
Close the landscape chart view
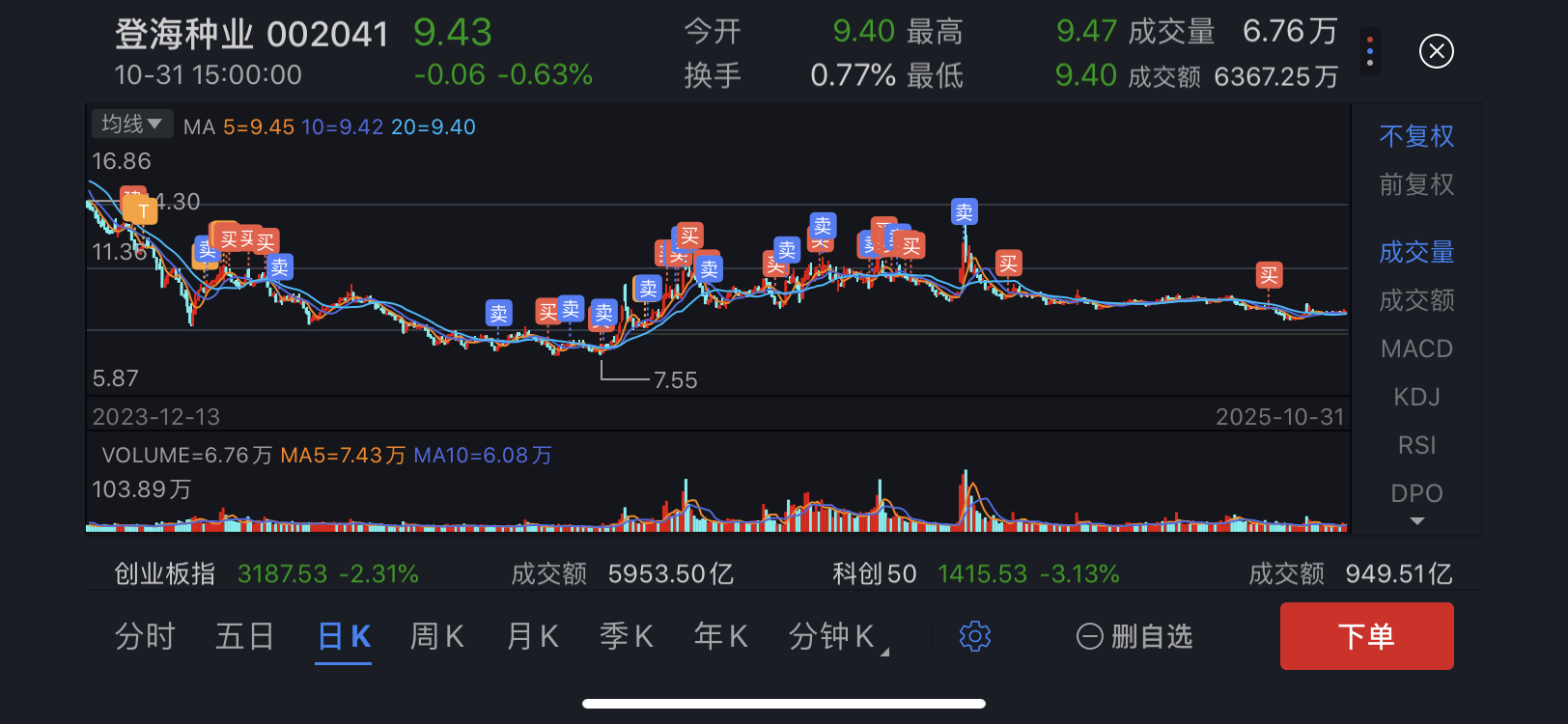click(x=1436, y=51)
